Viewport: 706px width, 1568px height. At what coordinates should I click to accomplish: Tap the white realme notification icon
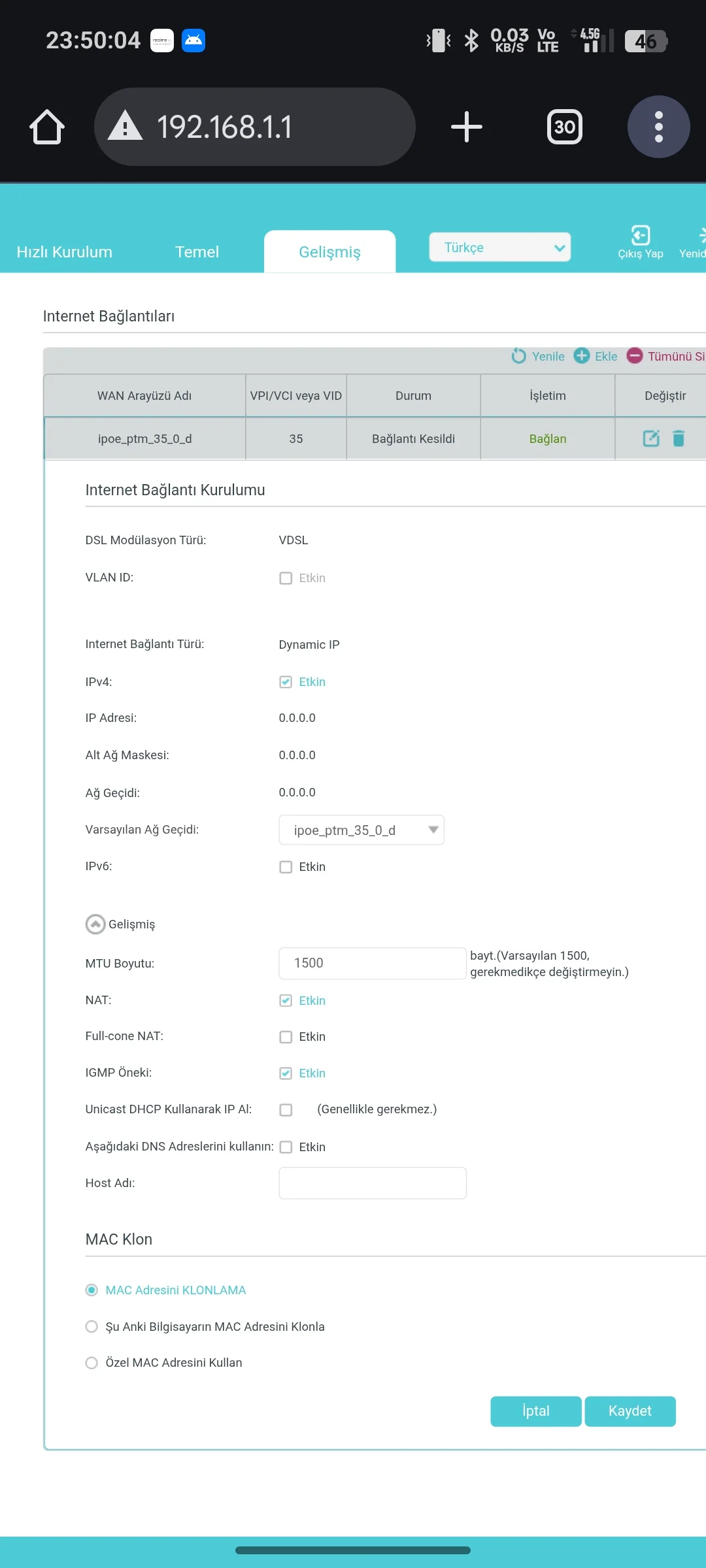coord(162,41)
